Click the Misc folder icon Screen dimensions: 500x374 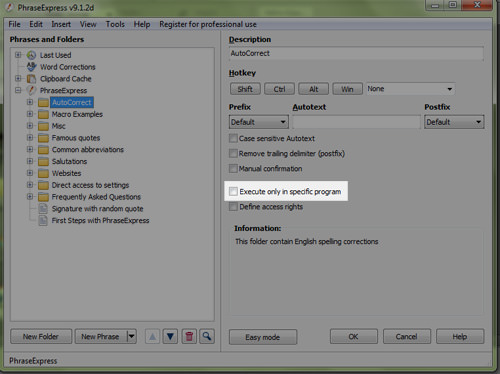click(43, 126)
